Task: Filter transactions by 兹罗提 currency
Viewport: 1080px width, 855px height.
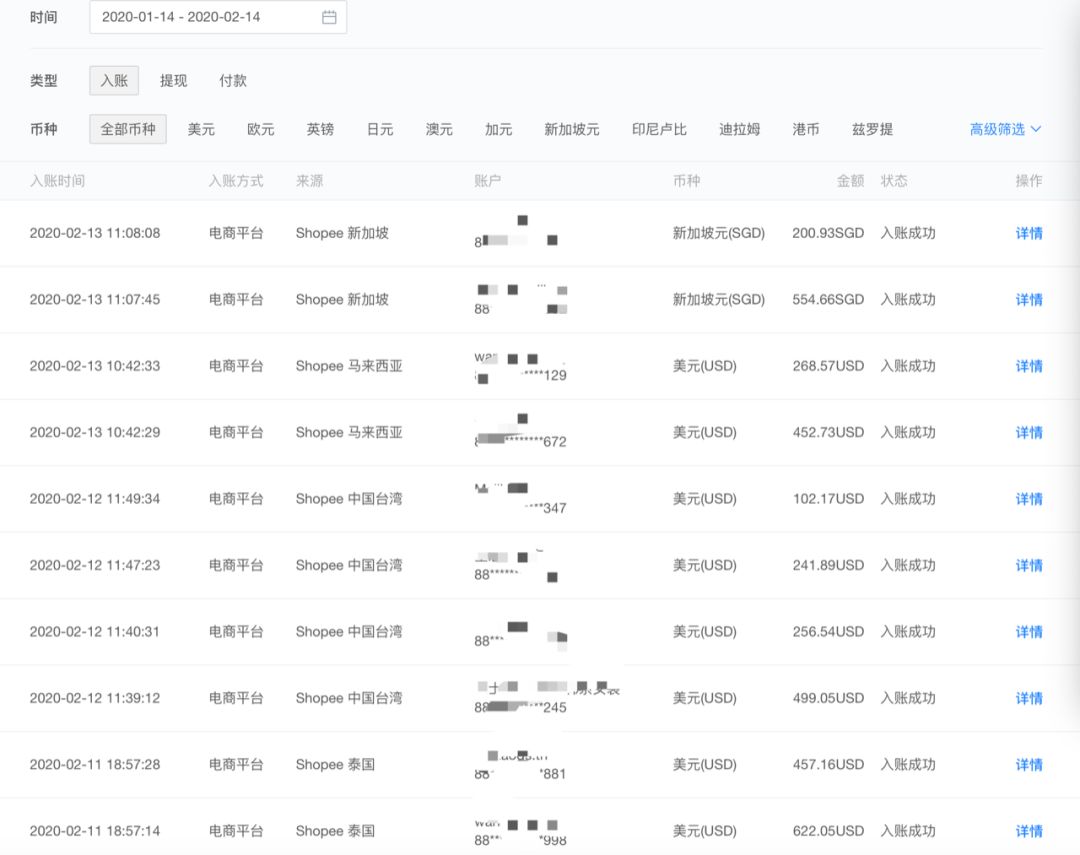Action: click(870, 129)
